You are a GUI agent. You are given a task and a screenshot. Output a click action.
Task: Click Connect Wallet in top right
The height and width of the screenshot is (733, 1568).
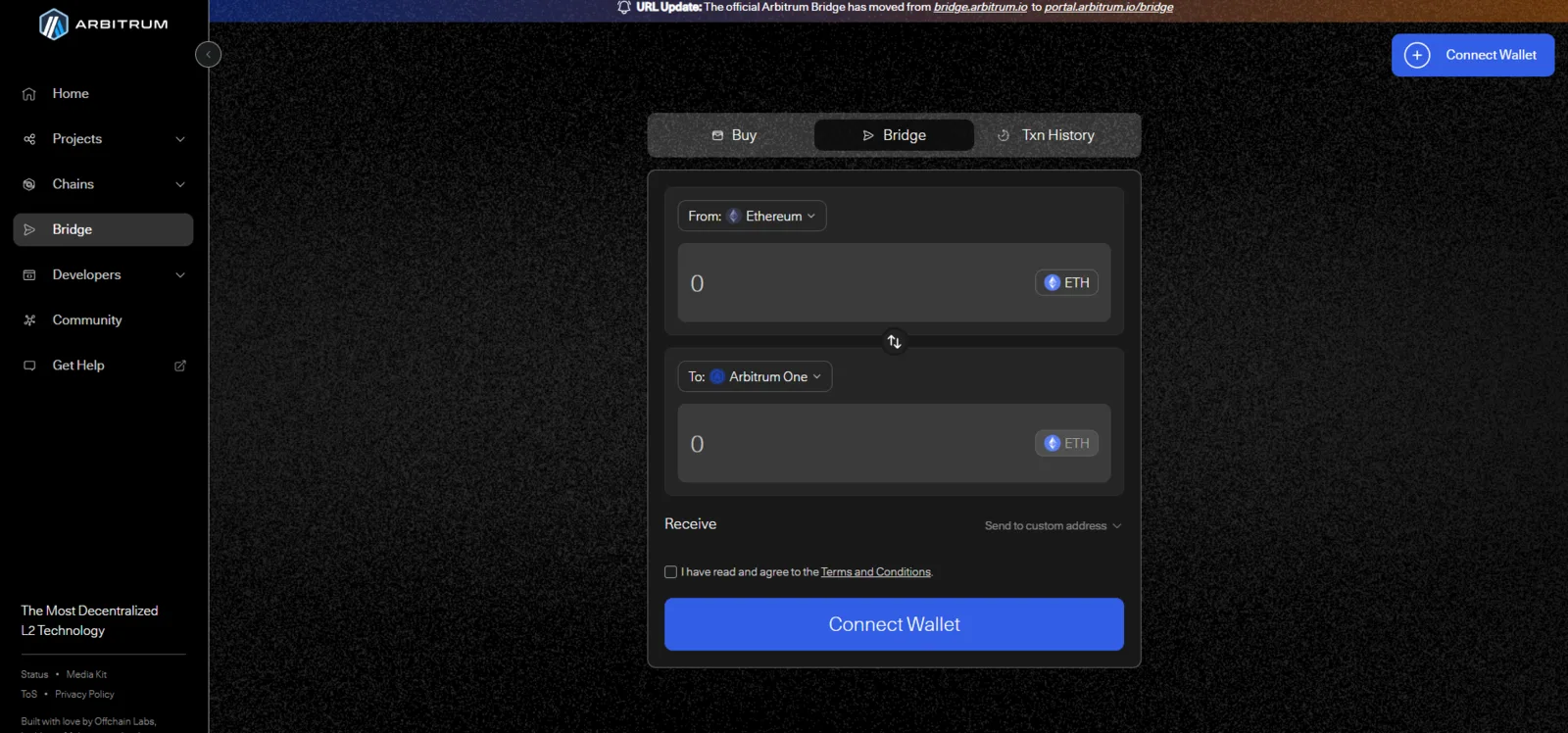tap(1473, 55)
